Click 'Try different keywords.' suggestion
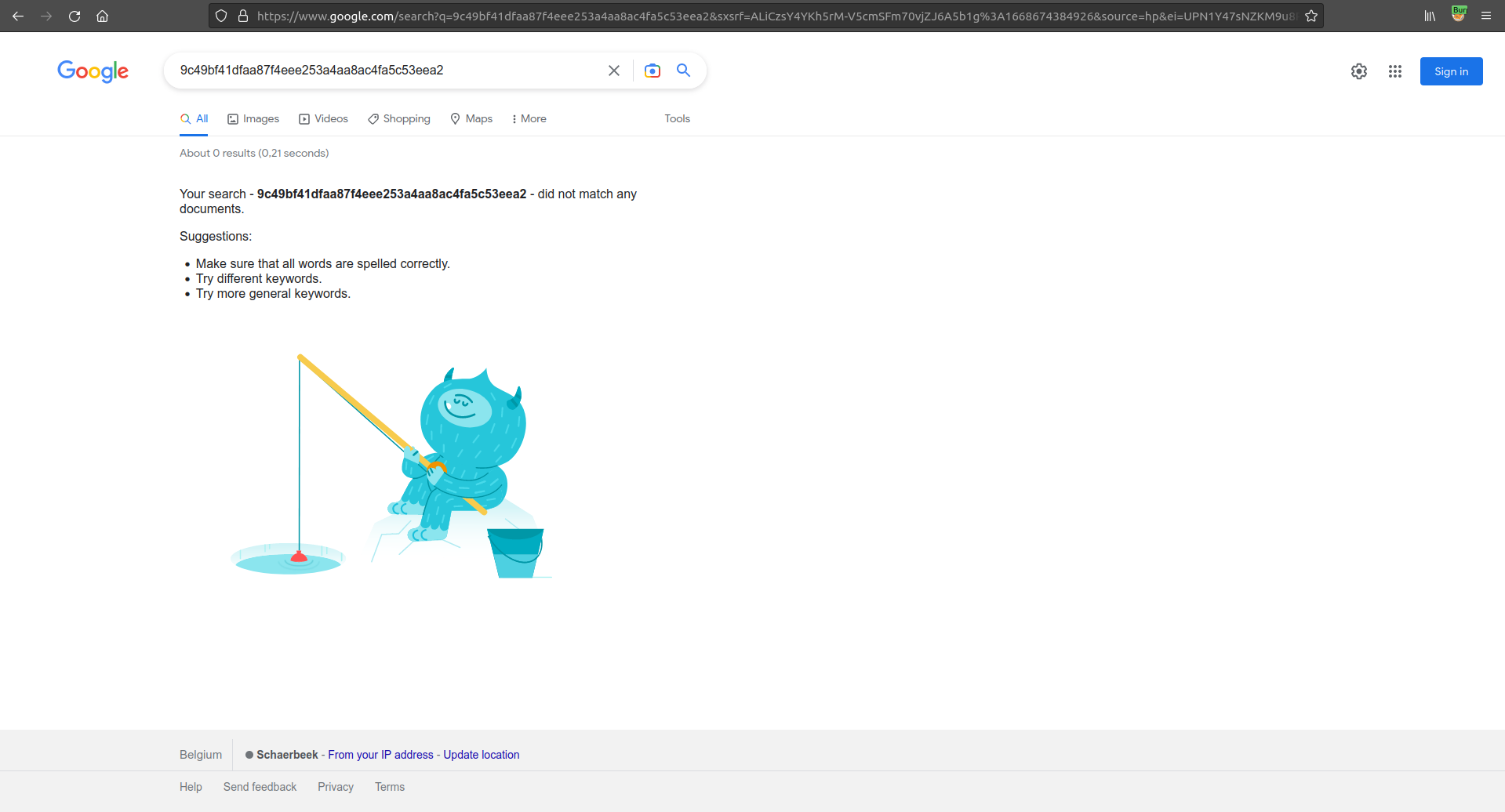Screen dimensions: 1505x812 [x=259, y=278]
